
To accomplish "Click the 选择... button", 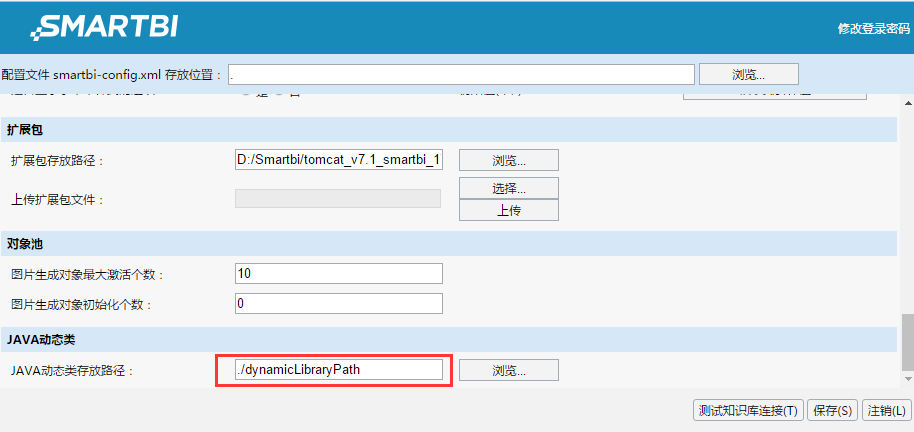I will coord(509,188).
